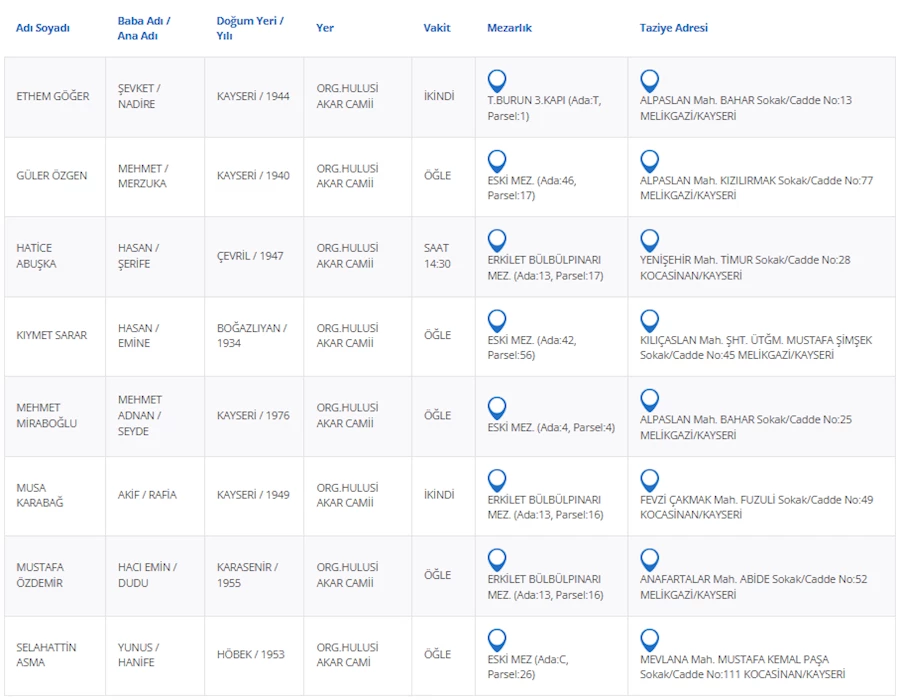Click the Vakit column header

click(x=437, y=28)
